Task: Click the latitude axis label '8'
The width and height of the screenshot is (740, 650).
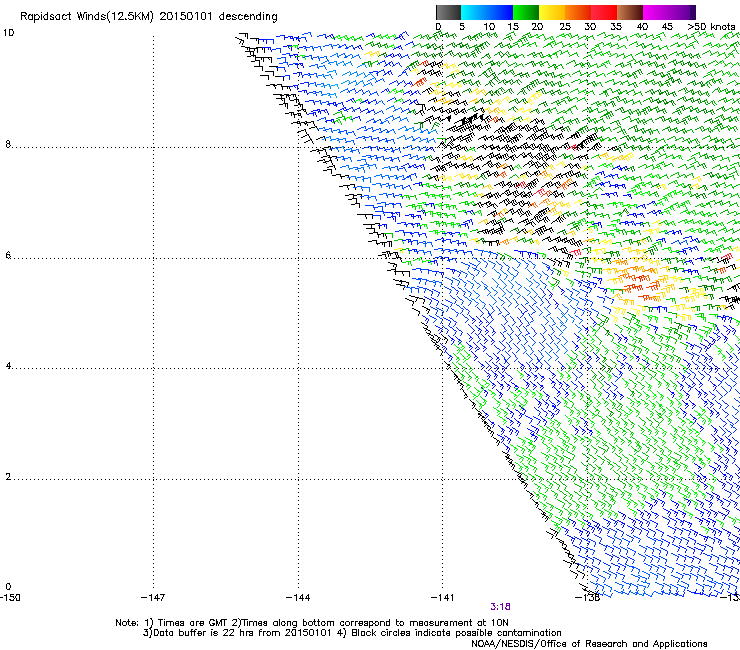Action: [8, 144]
